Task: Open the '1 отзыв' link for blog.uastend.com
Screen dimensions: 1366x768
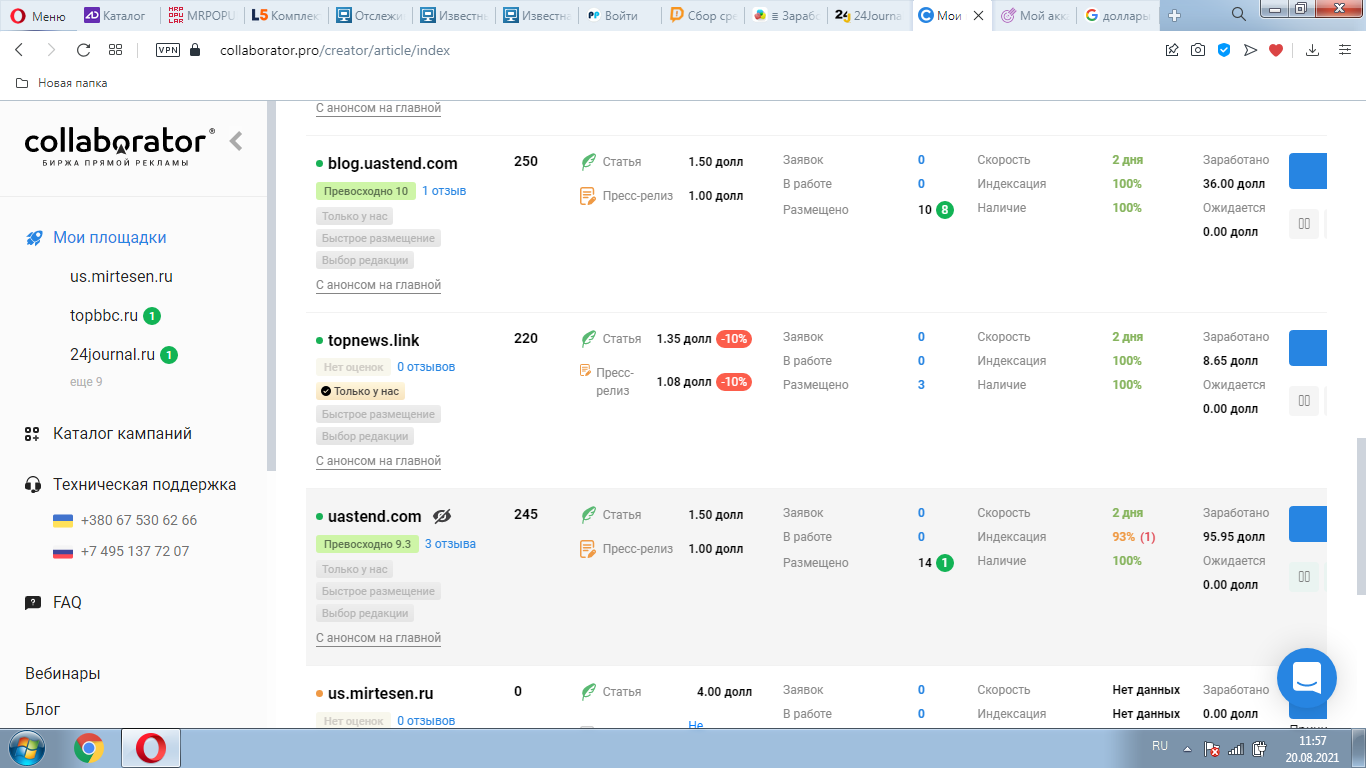Action: tap(444, 191)
